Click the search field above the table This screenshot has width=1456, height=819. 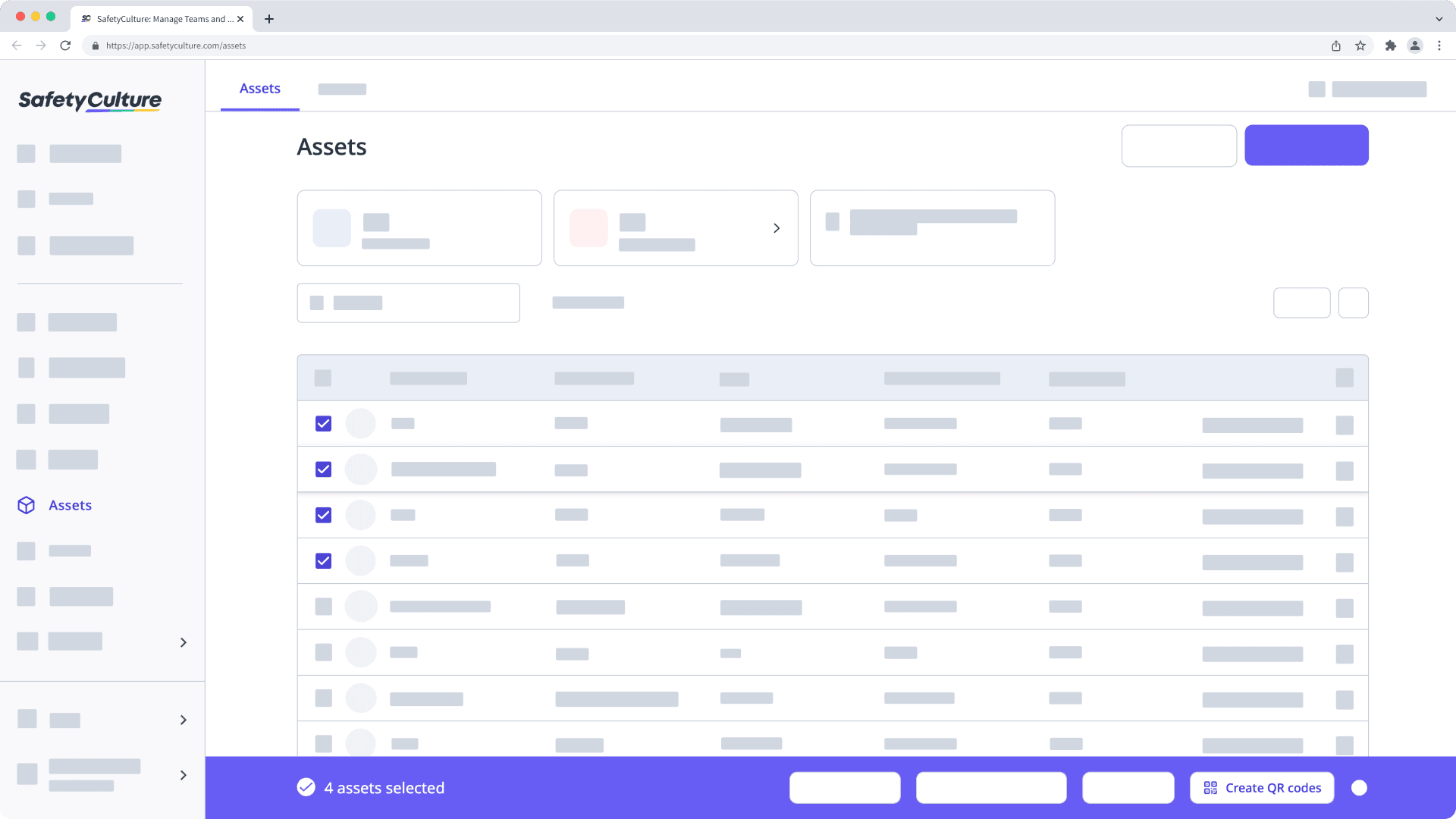pos(408,303)
